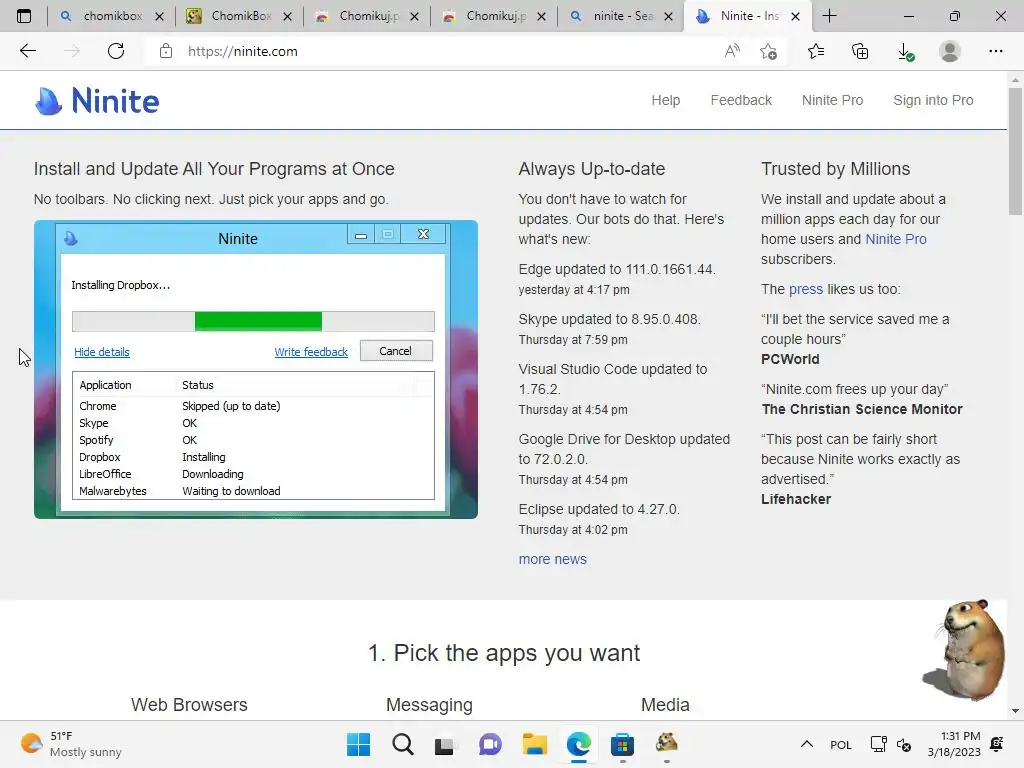Select the 'Messaging' heading
This screenshot has width=1024, height=768.
coord(429,705)
